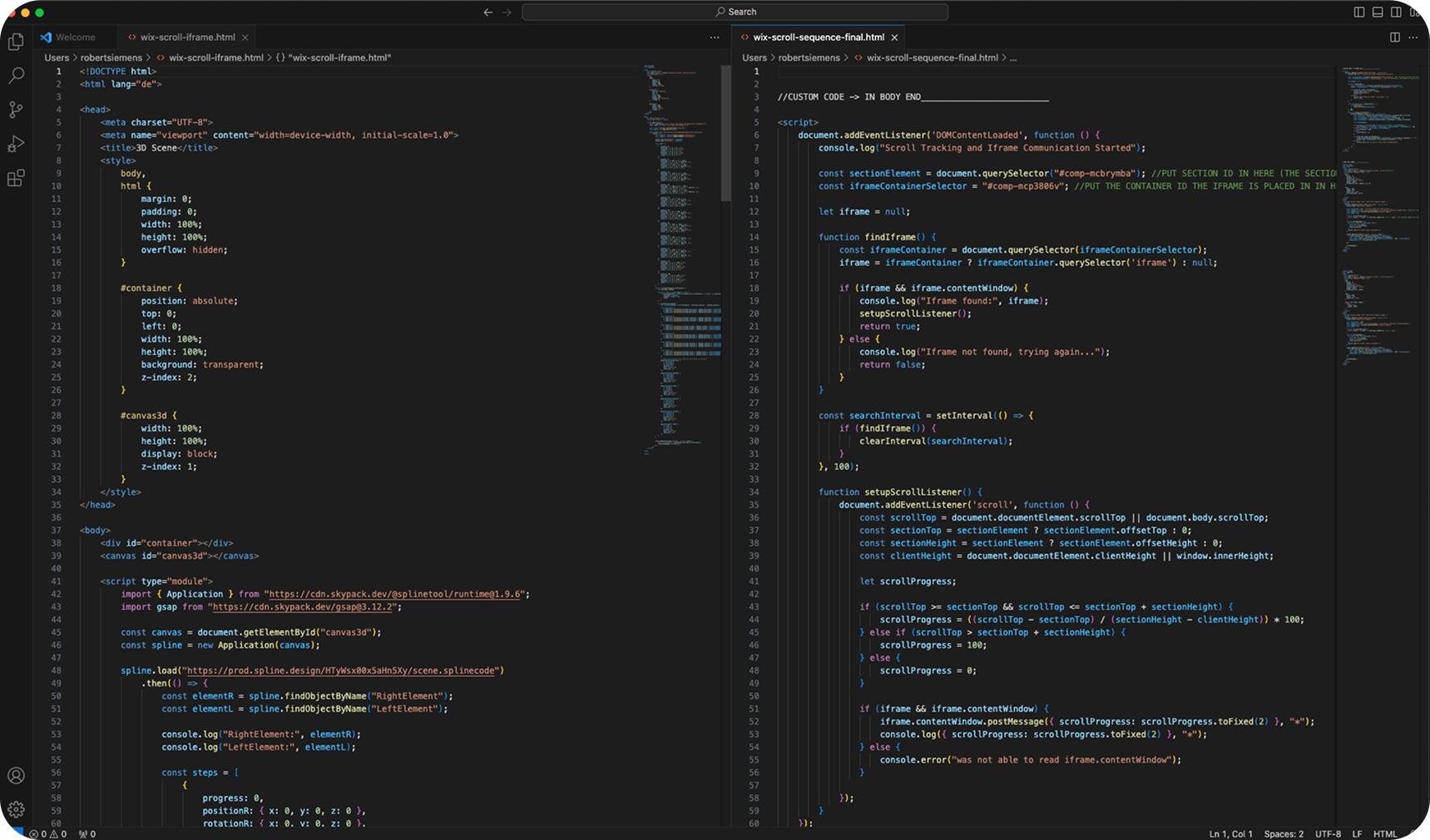The height and width of the screenshot is (840, 1430).
Task: Split the right editor group
Action: click(1395, 37)
